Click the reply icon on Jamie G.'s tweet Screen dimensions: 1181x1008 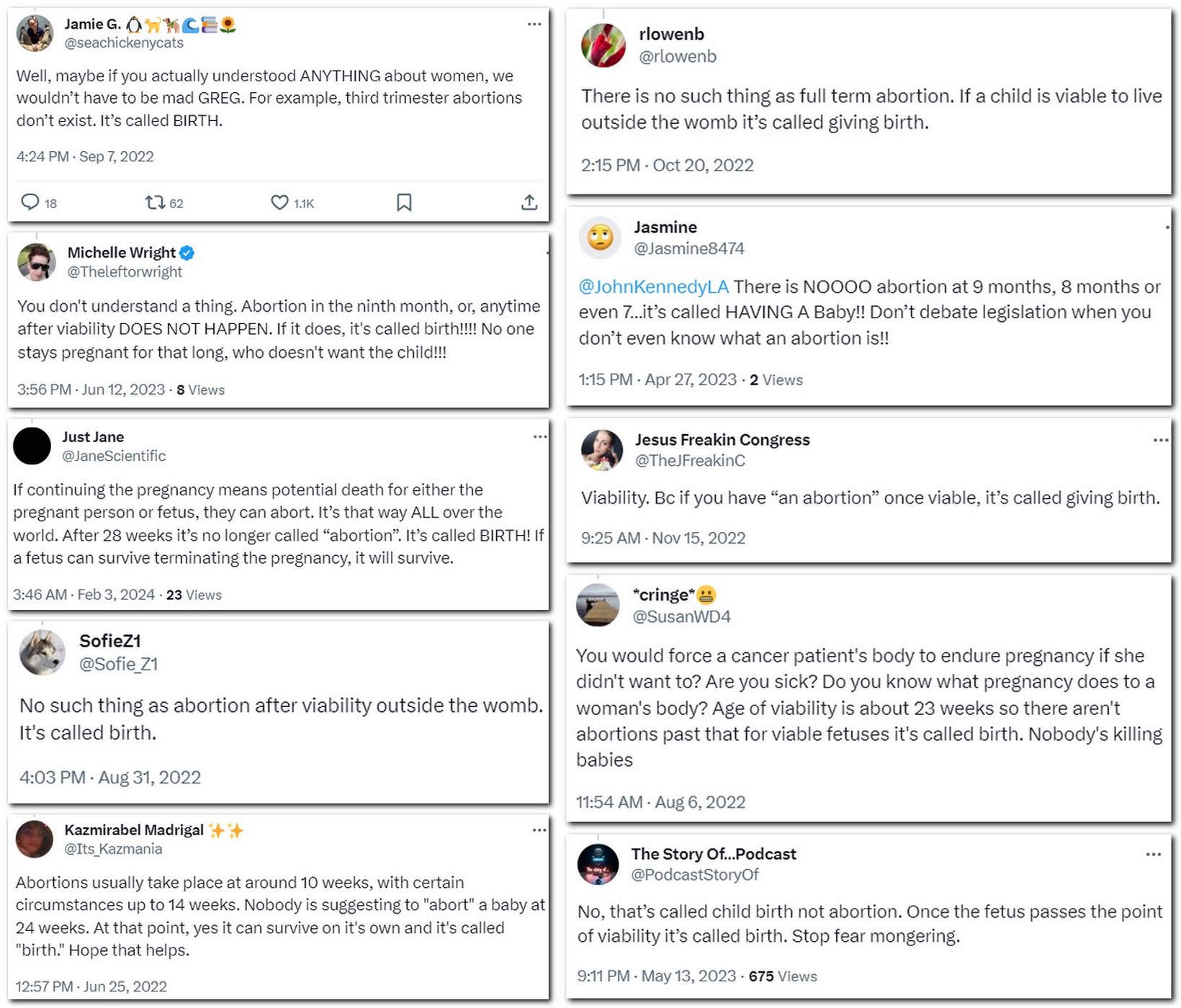(x=30, y=202)
